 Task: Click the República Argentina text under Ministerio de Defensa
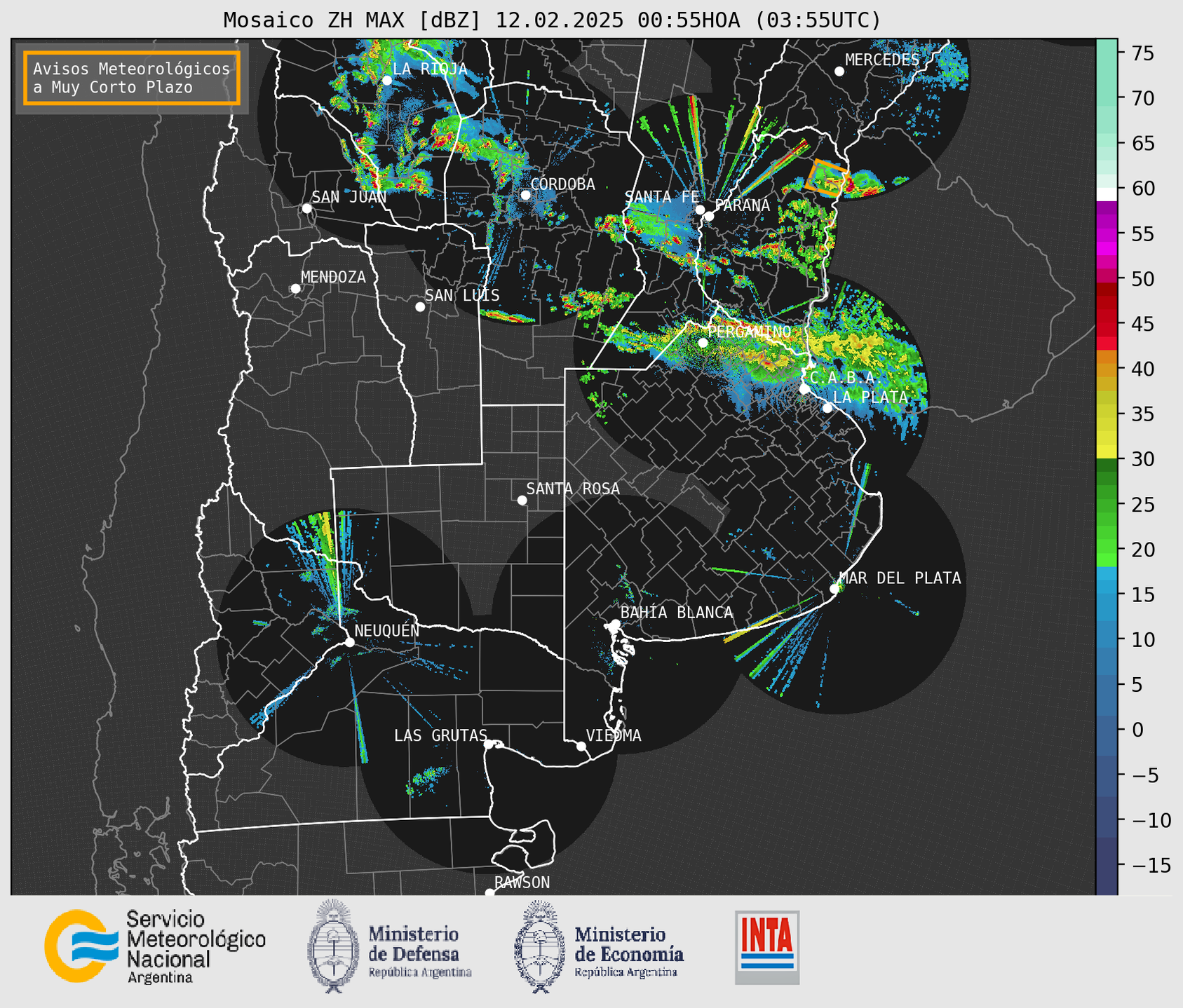tap(420, 972)
